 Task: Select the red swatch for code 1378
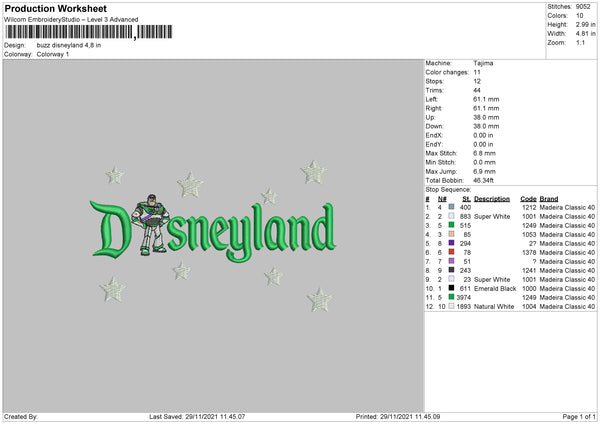[x=451, y=252]
